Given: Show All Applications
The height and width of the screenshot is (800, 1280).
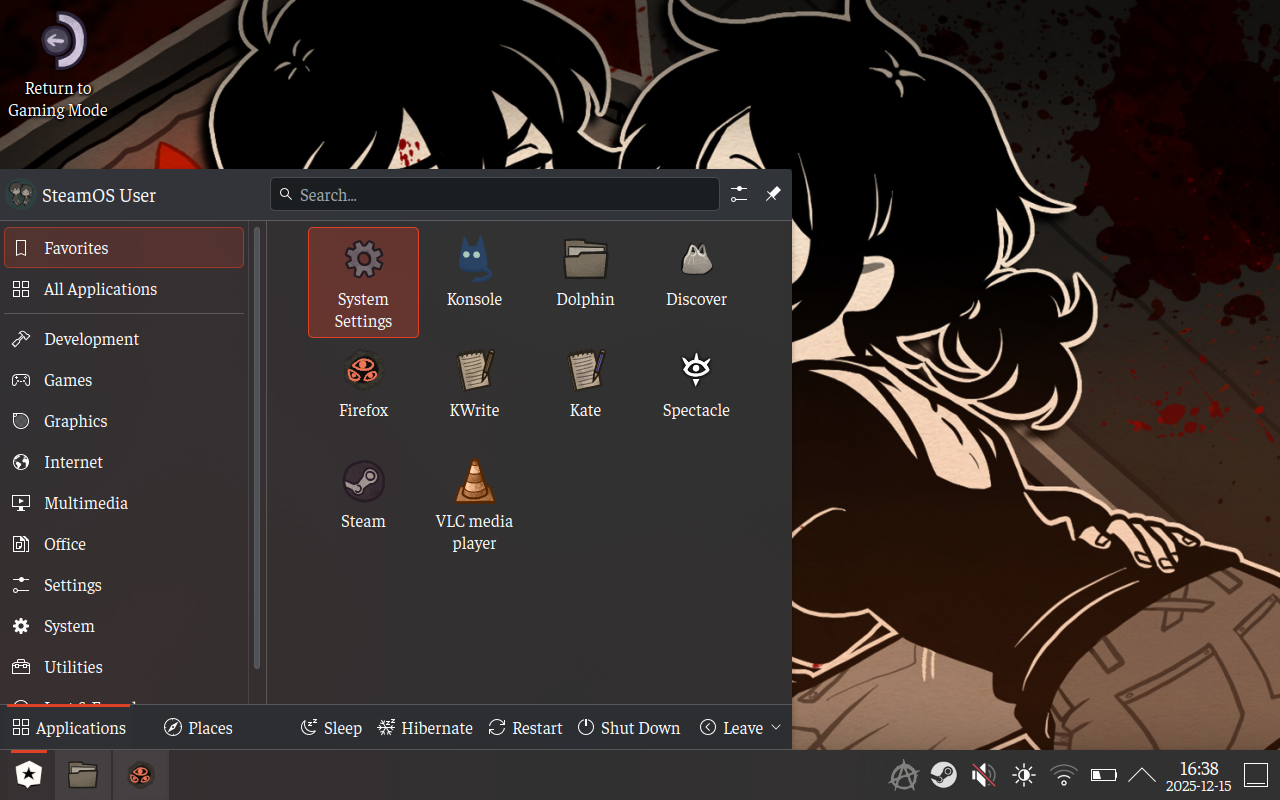Looking at the screenshot, I should pyautogui.click(x=124, y=289).
